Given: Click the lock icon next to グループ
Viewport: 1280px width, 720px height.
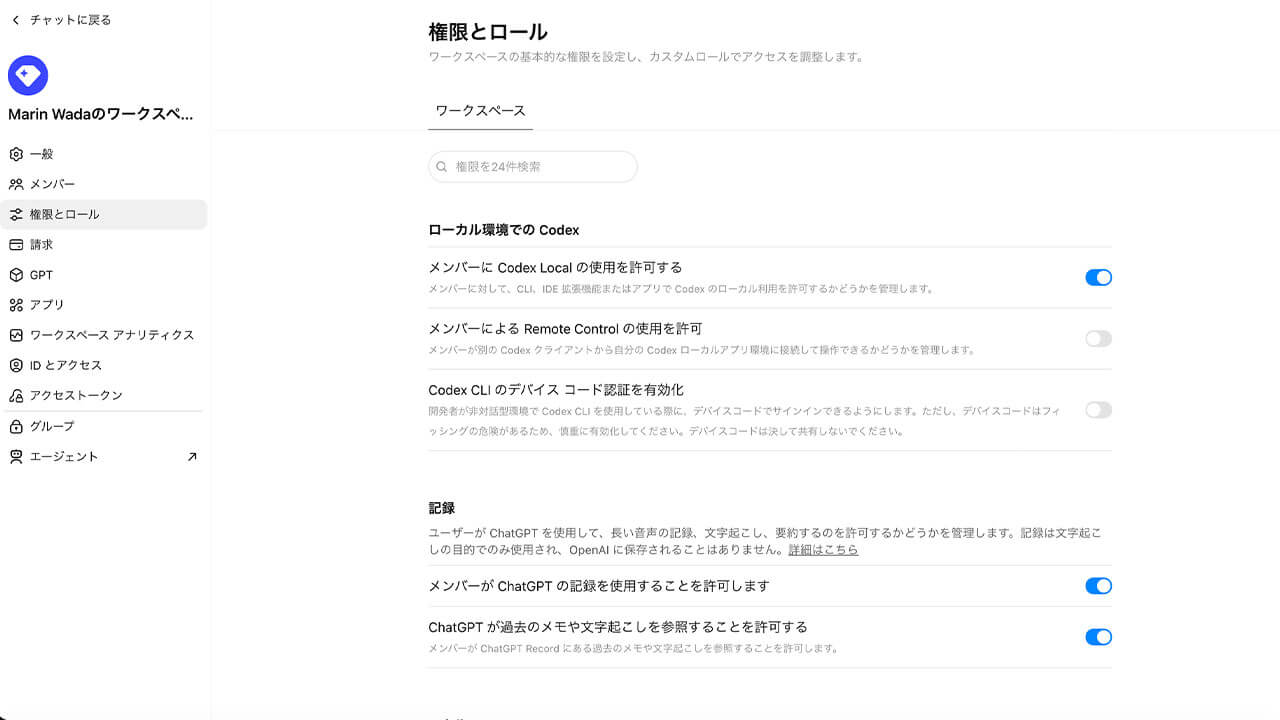Looking at the screenshot, I should [16, 426].
